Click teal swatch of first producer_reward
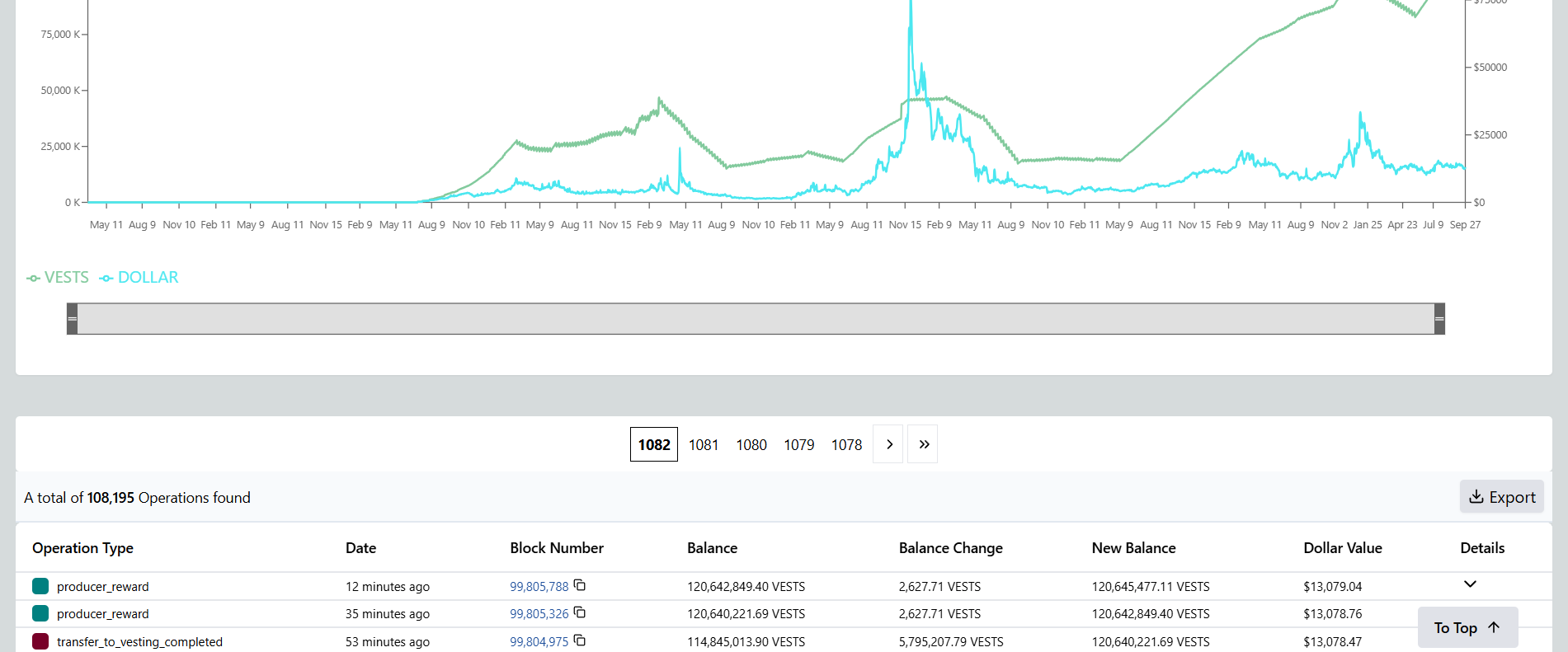This screenshot has height=652, width=1568. tap(40, 586)
